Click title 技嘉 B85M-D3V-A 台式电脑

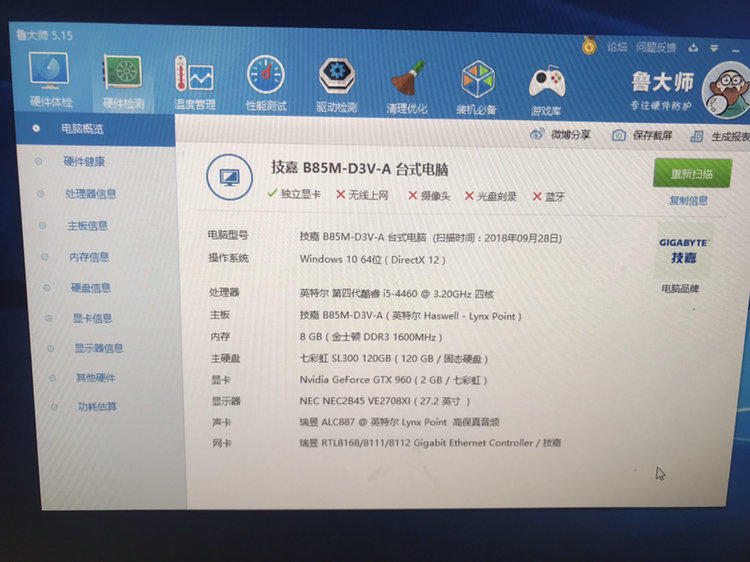click(x=360, y=168)
